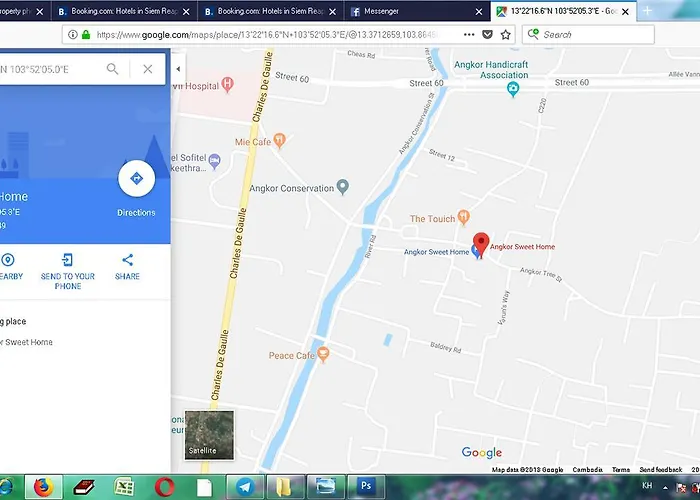The height and width of the screenshot is (500, 700).
Task: Open the folder icon in taskbar
Action: tap(285, 487)
